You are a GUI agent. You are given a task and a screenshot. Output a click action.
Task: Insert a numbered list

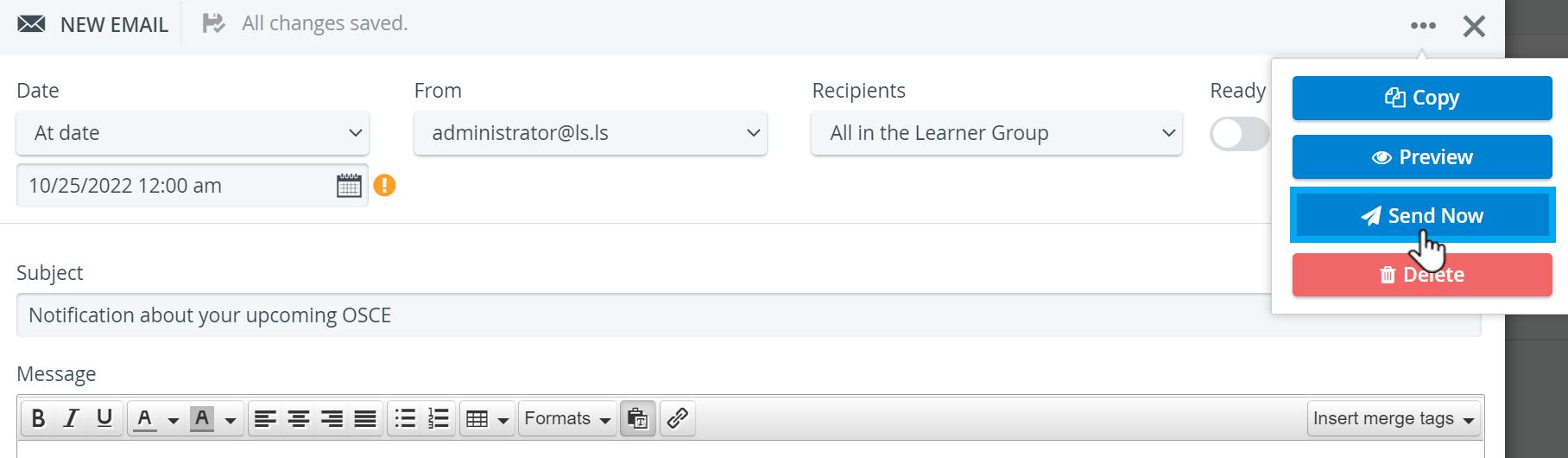click(439, 418)
